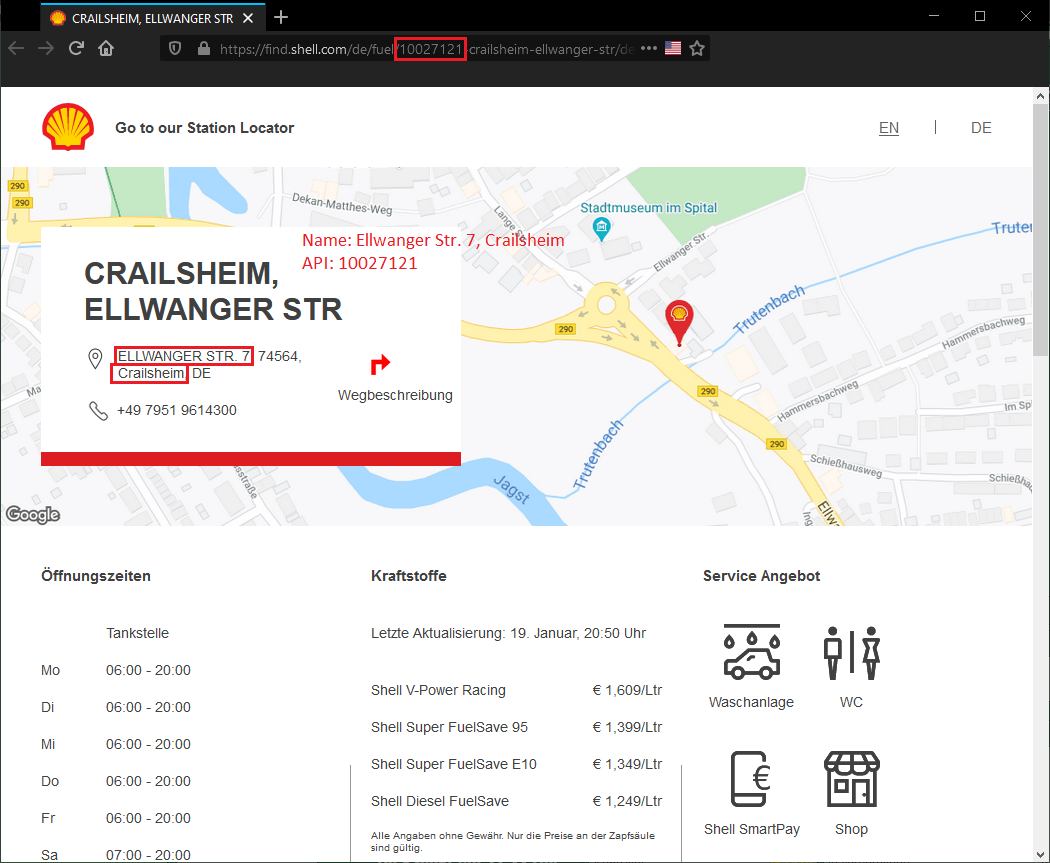This screenshot has height=863, width=1050.
Task: Click the phone number +49 7951 9614300
Action: [x=177, y=410]
